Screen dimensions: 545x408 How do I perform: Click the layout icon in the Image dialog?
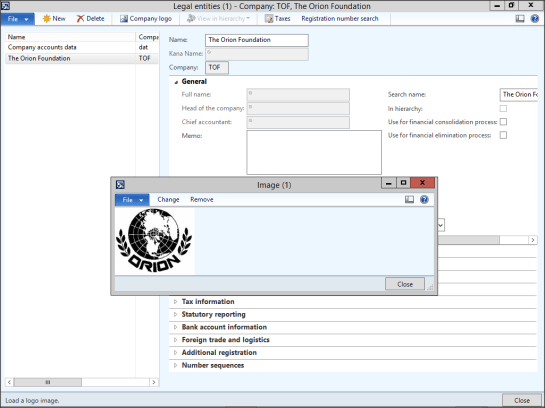coord(409,199)
